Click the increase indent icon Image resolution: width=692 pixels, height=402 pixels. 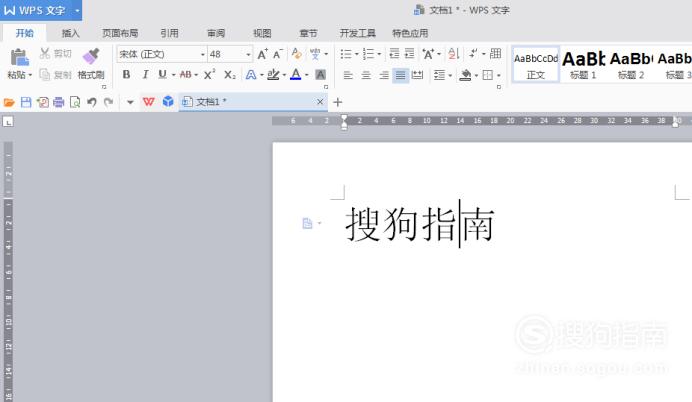410,54
